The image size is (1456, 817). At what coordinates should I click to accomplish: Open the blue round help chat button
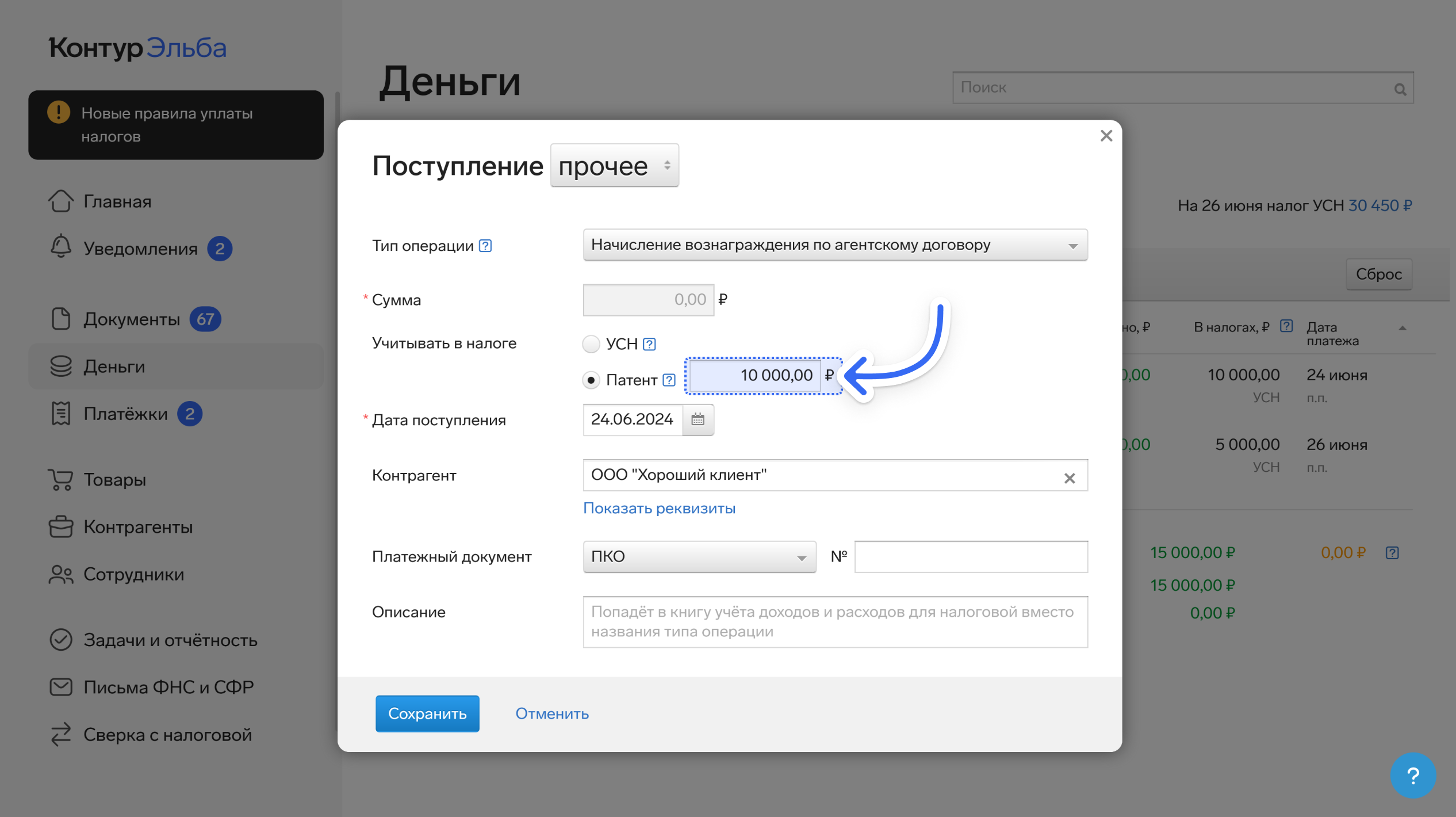point(1413,776)
